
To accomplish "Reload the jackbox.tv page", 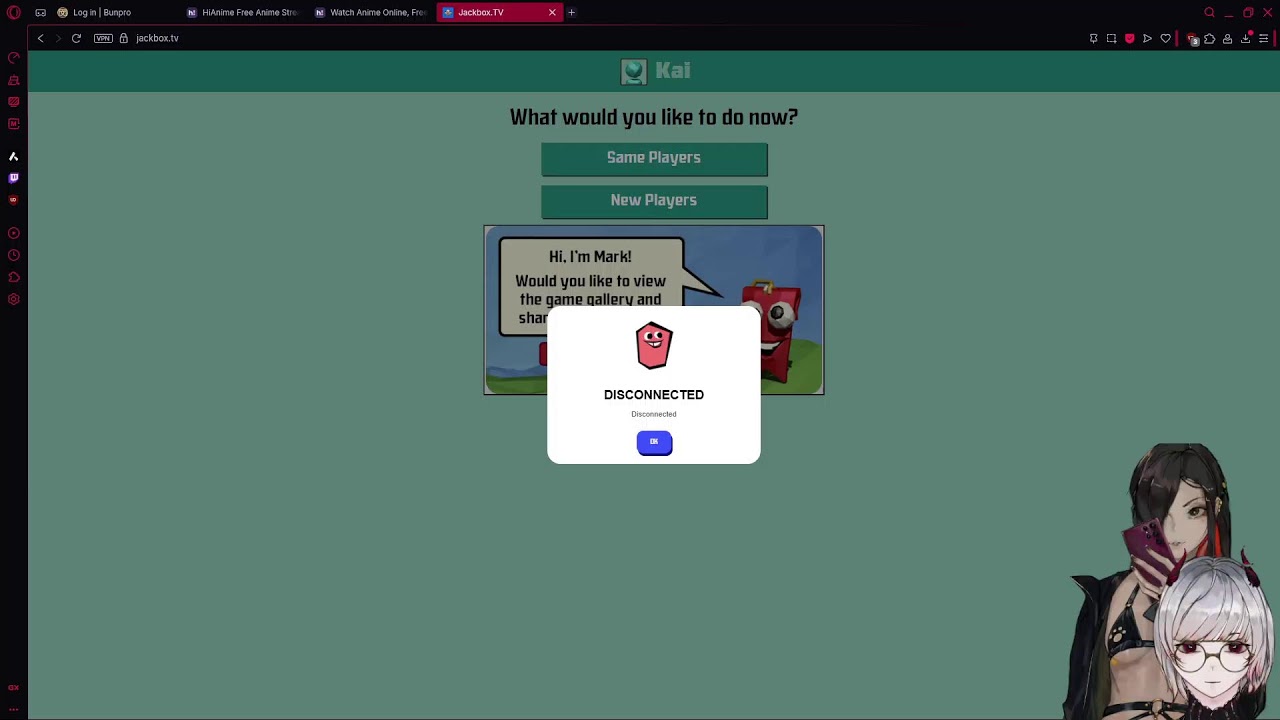I will (76, 38).
